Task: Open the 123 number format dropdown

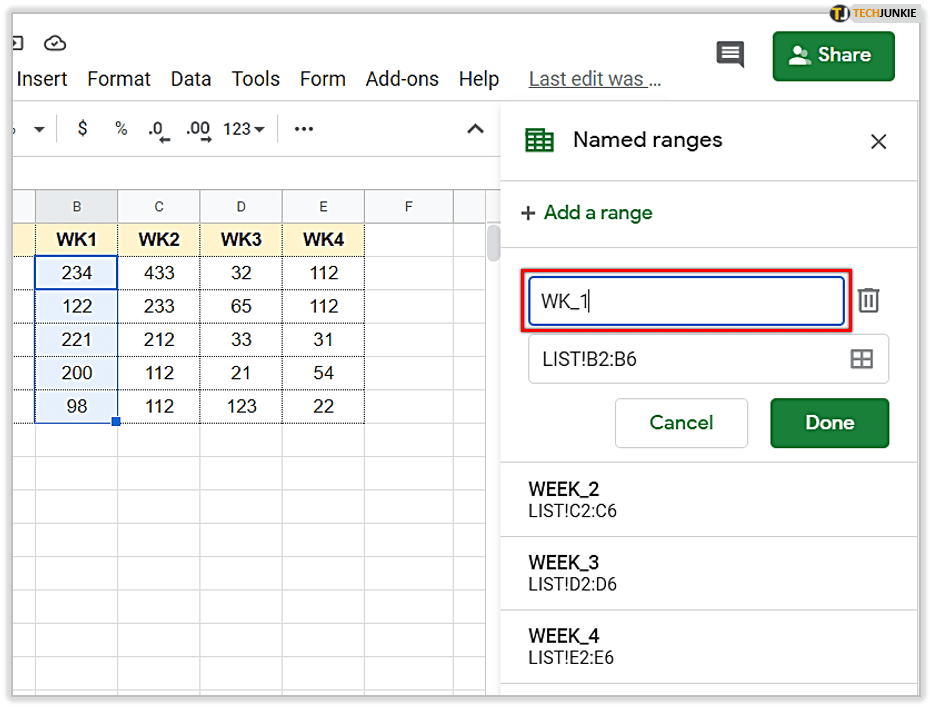Action: click(243, 129)
